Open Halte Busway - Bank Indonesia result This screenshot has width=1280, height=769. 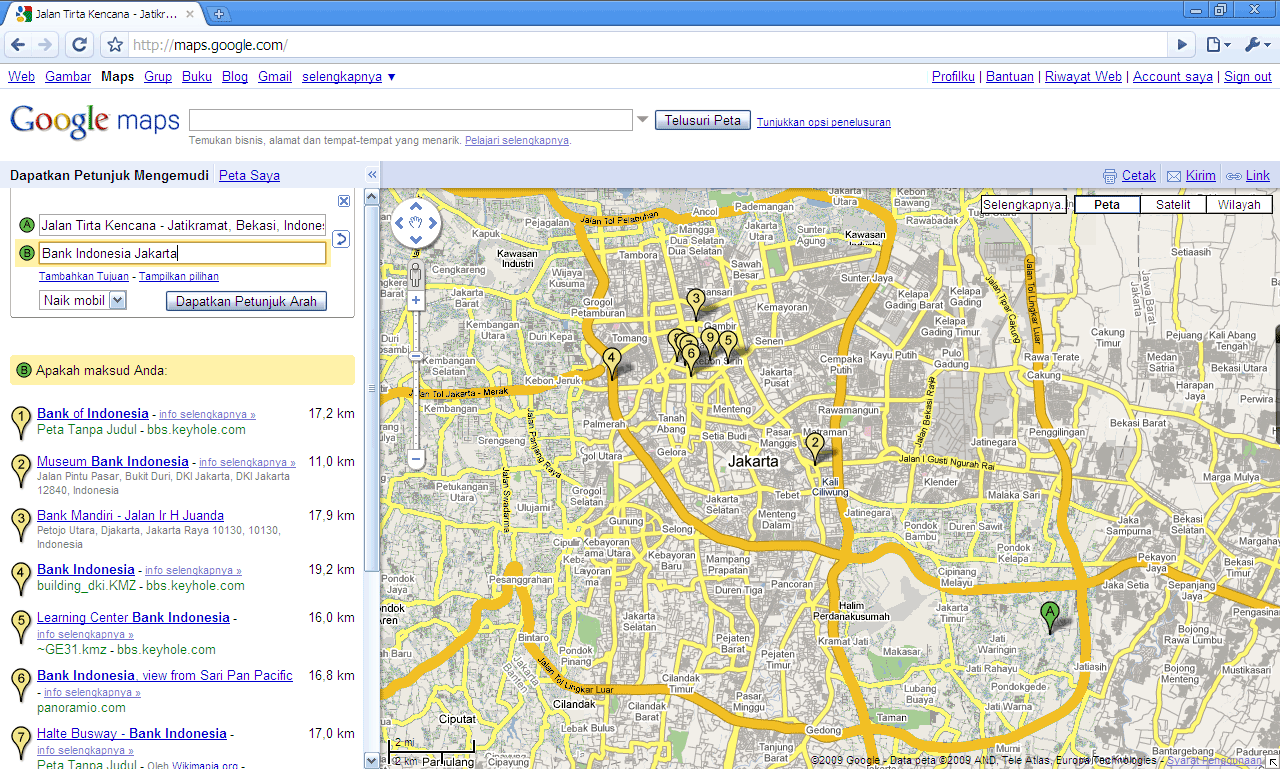[x=132, y=734]
